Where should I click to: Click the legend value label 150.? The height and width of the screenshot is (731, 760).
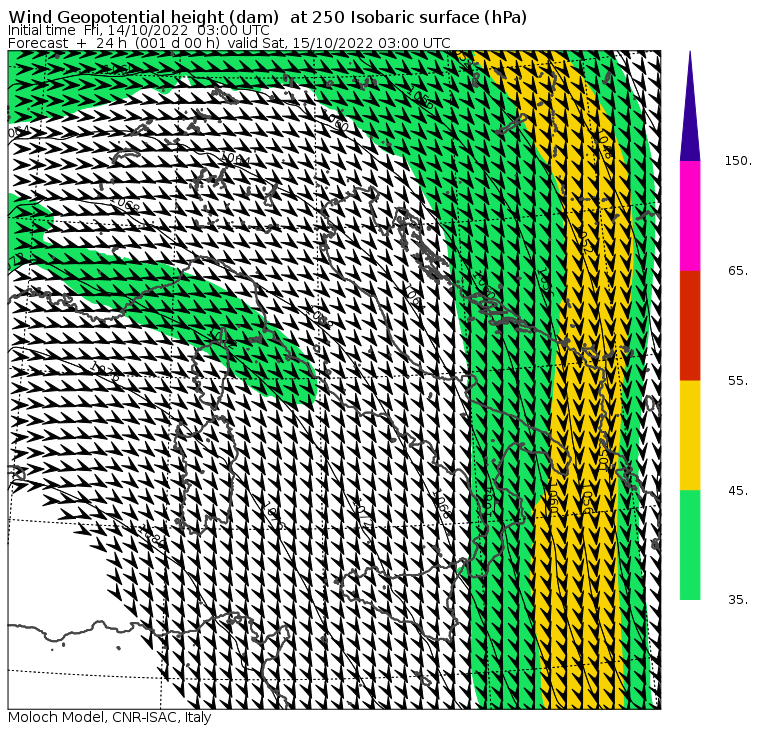tap(739, 161)
